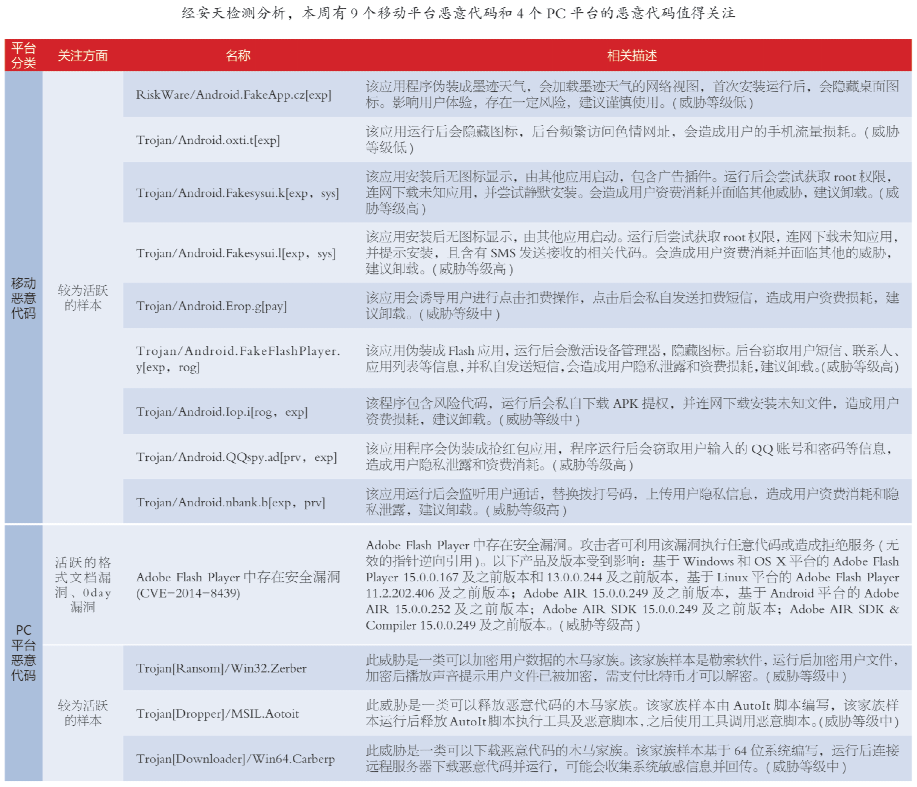Screen dimensions: 917x787
Task: Click the name Trojan/Android.oxti.t[exp]
Action: pyautogui.click(x=208, y=140)
